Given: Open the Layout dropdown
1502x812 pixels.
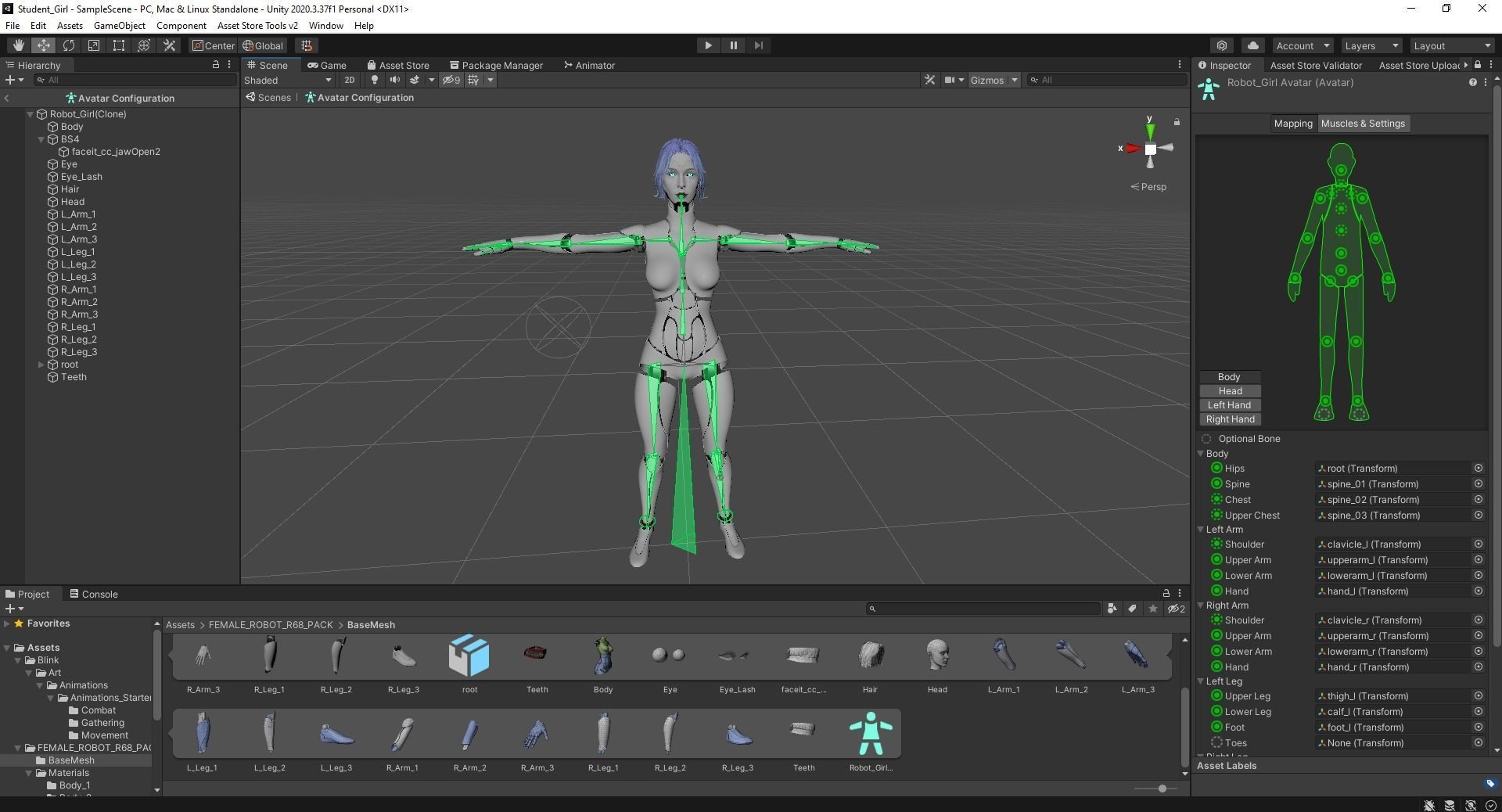Looking at the screenshot, I should (x=1452, y=45).
